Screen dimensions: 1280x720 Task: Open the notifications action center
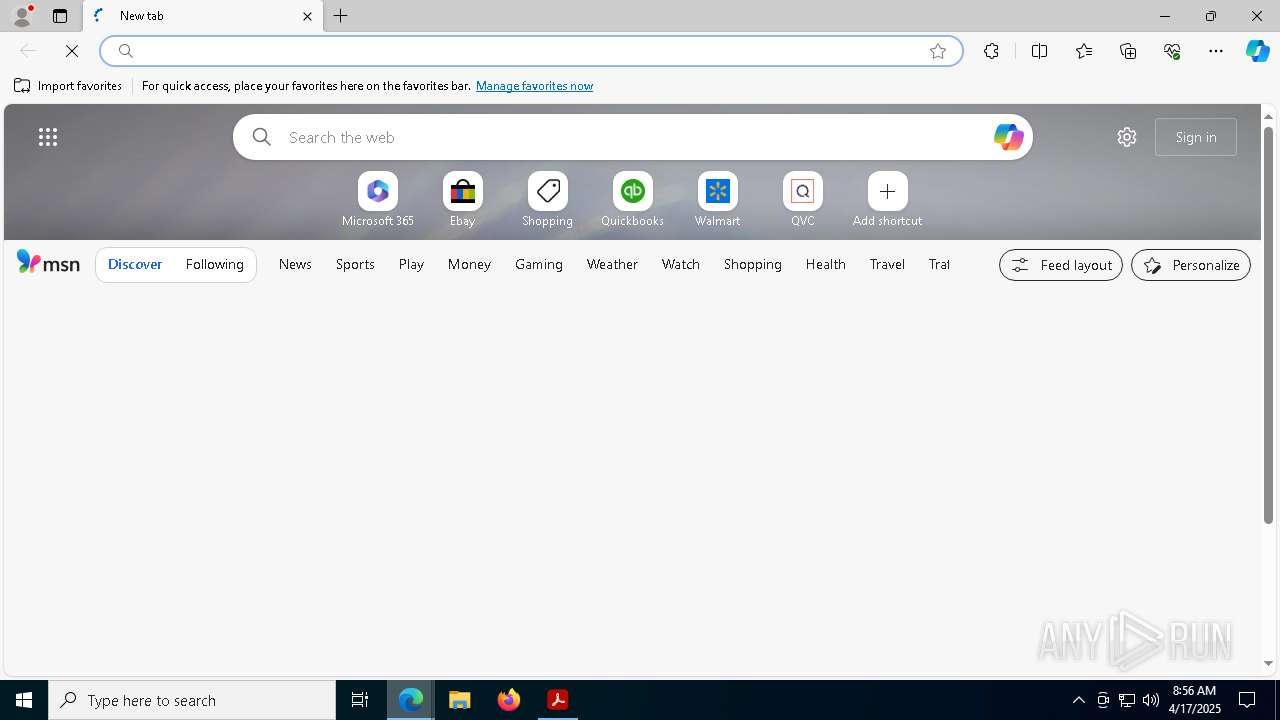click(1247, 700)
